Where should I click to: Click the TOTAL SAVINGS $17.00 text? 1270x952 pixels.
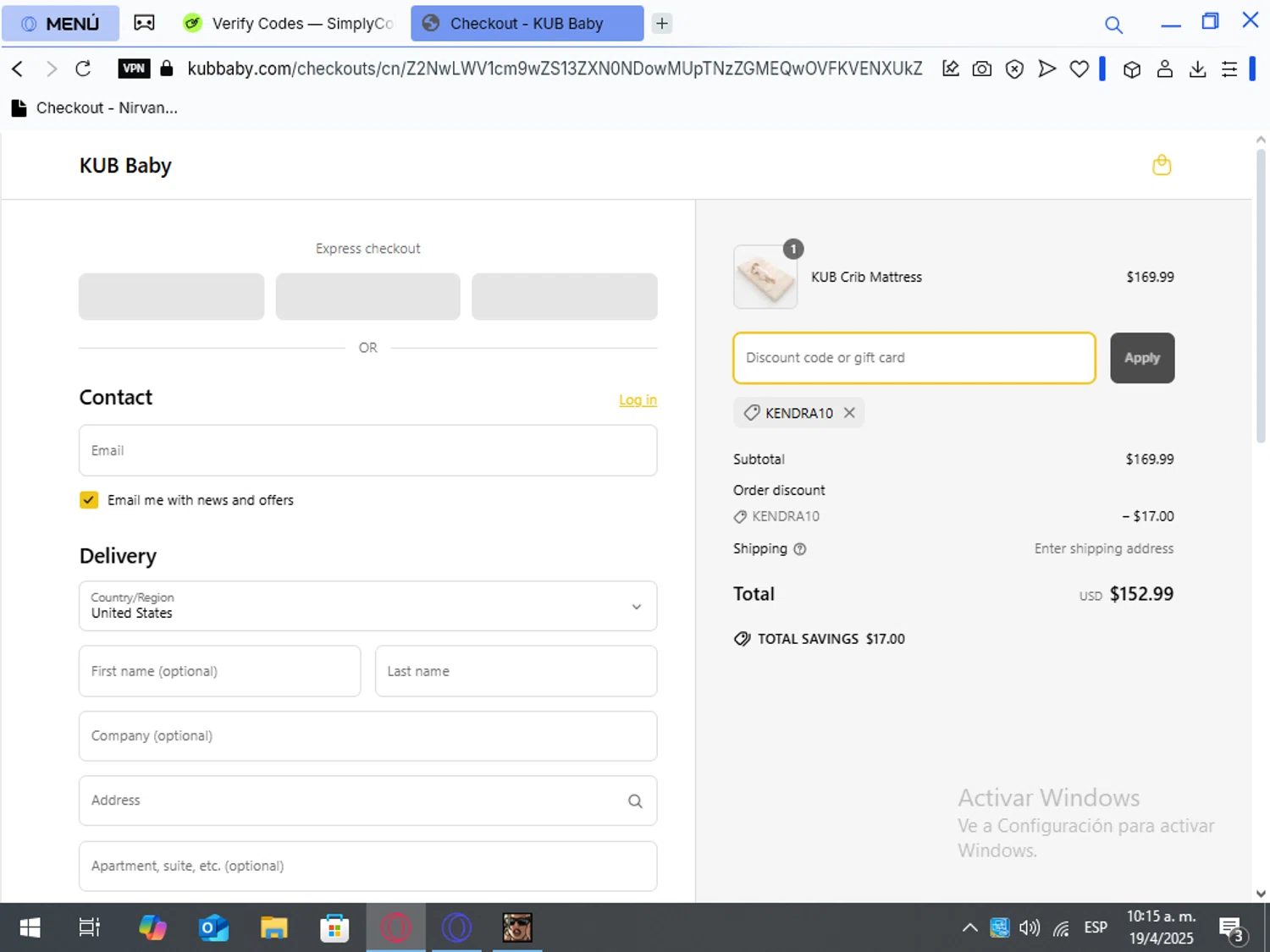pos(831,639)
